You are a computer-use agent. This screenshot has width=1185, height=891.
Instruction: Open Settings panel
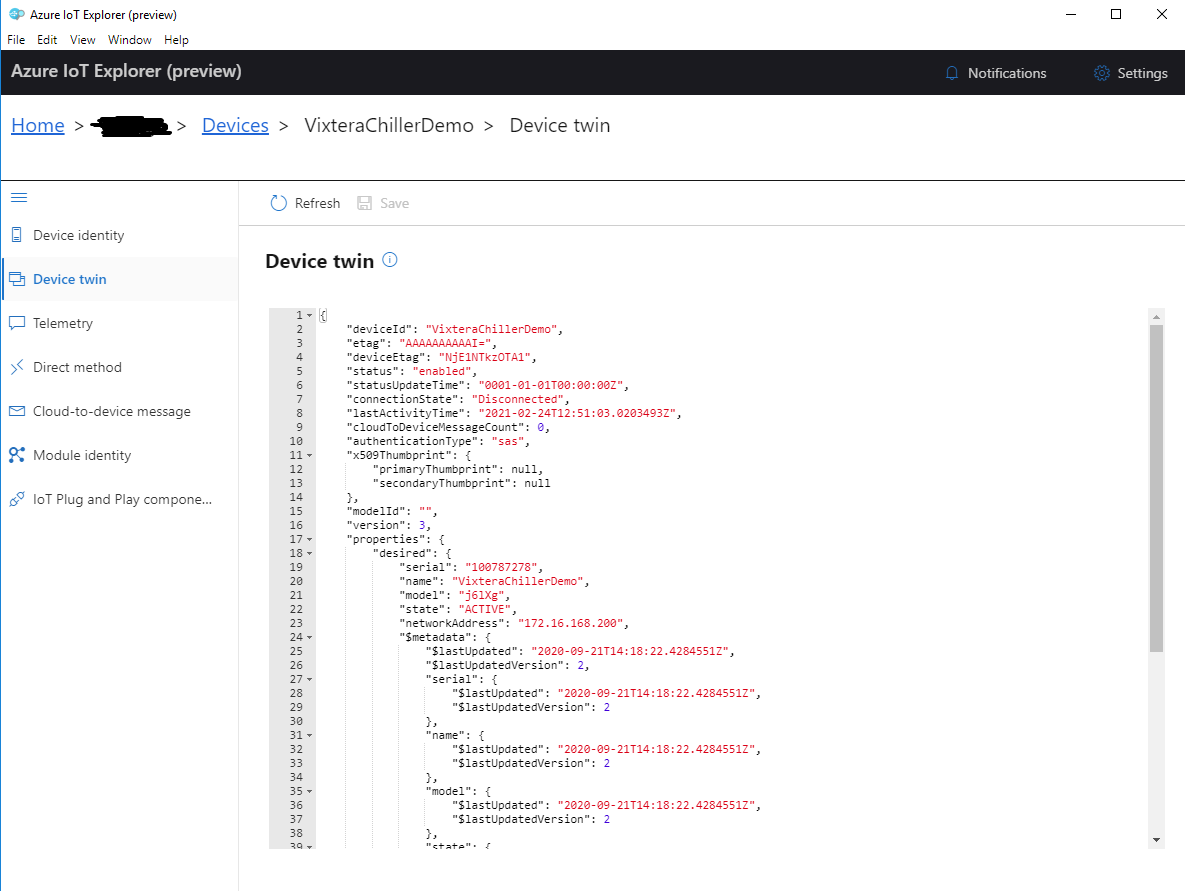[x=1131, y=73]
